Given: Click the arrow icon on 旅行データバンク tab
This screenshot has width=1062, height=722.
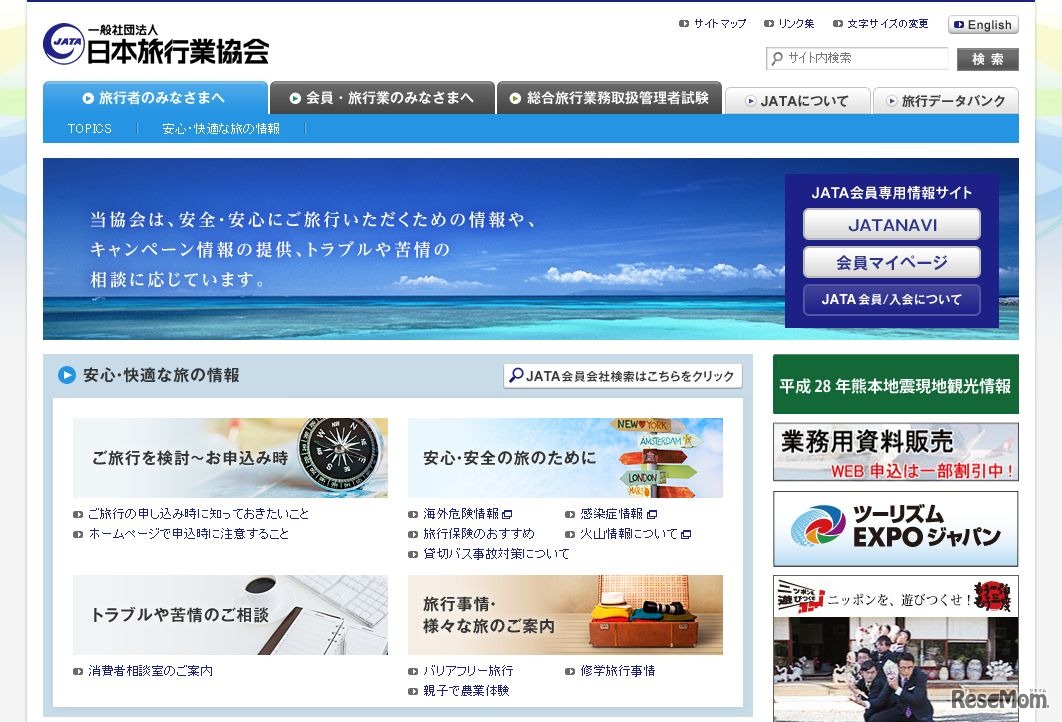Looking at the screenshot, I should click(892, 102).
